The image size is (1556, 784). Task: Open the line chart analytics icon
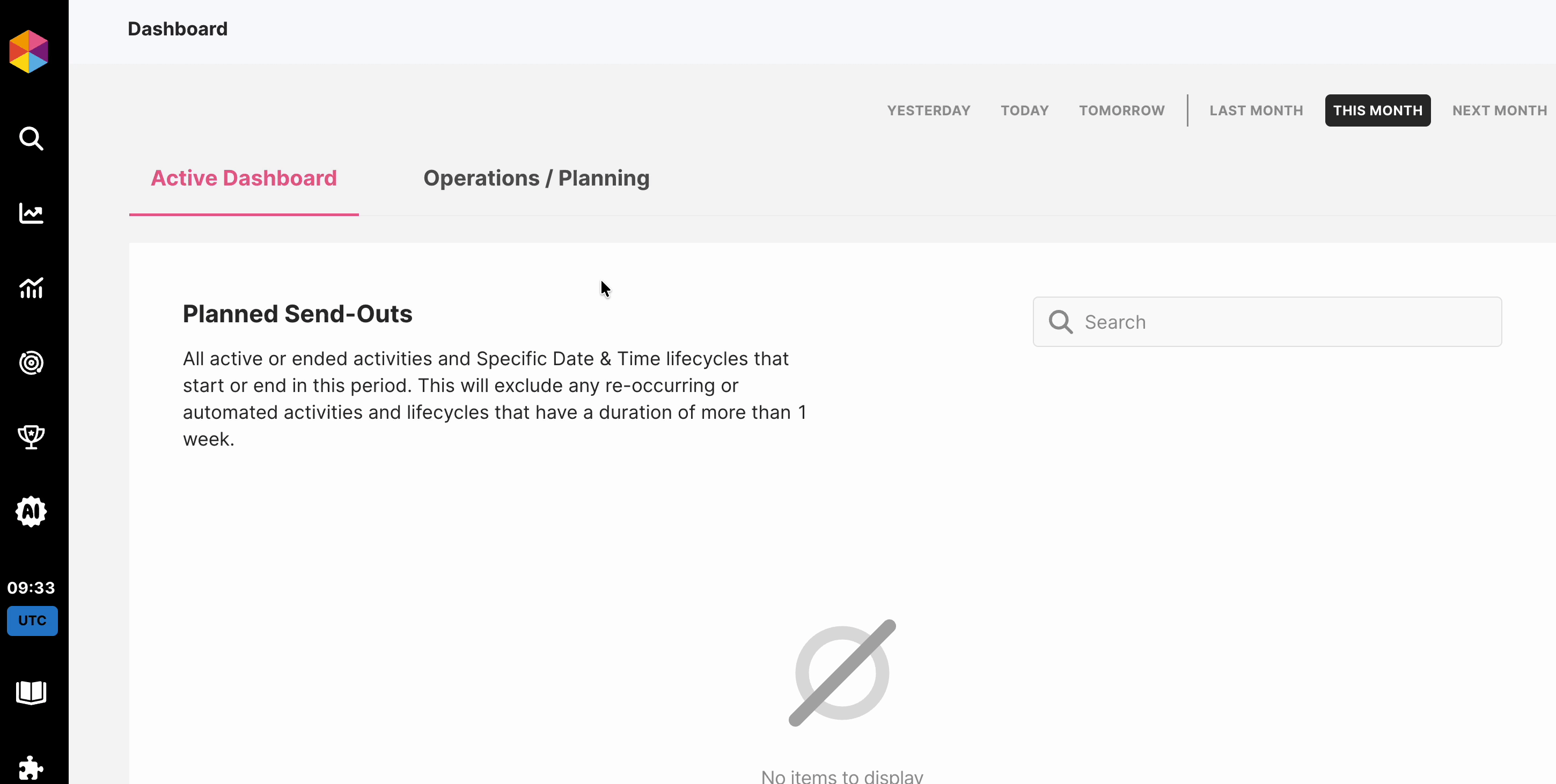31,213
